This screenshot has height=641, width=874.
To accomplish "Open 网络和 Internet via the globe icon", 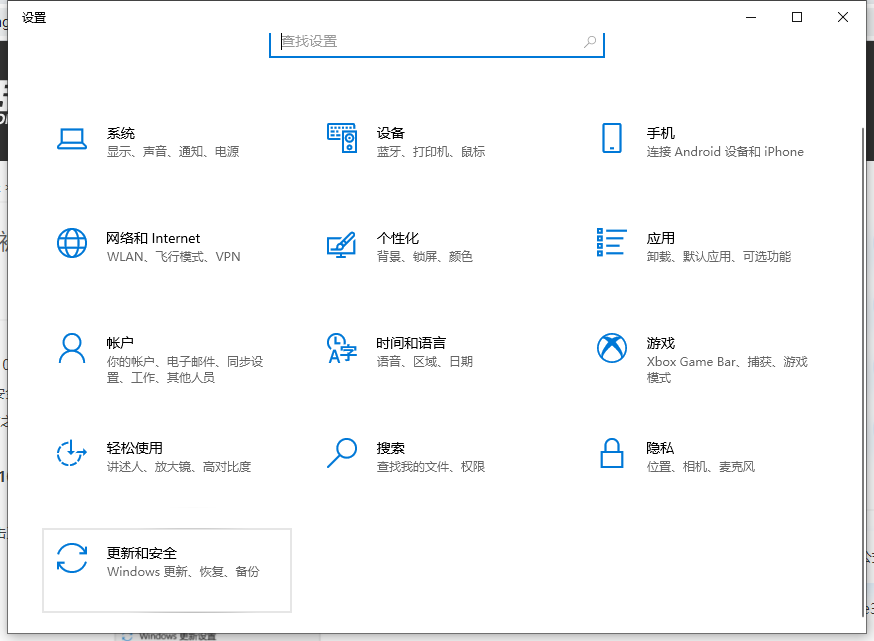I will coord(71,243).
